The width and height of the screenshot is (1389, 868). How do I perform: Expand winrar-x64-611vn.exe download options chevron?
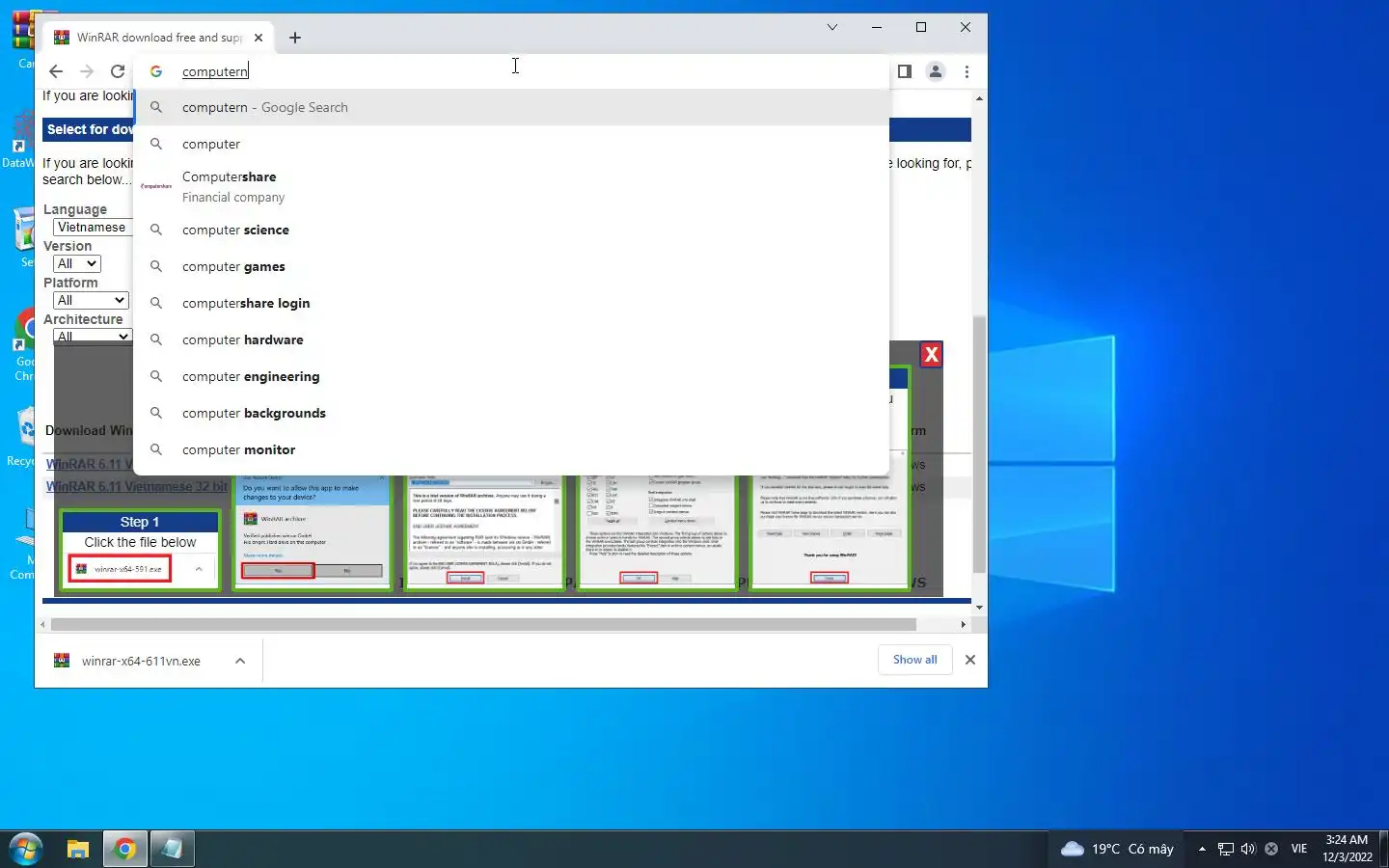[x=240, y=661]
